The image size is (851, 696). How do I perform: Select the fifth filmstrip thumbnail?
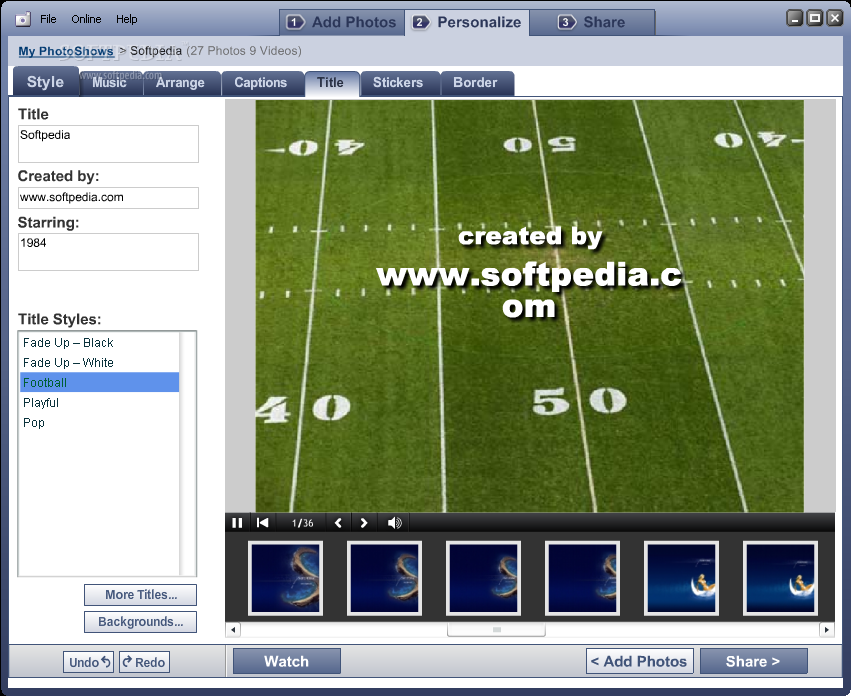coord(681,578)
